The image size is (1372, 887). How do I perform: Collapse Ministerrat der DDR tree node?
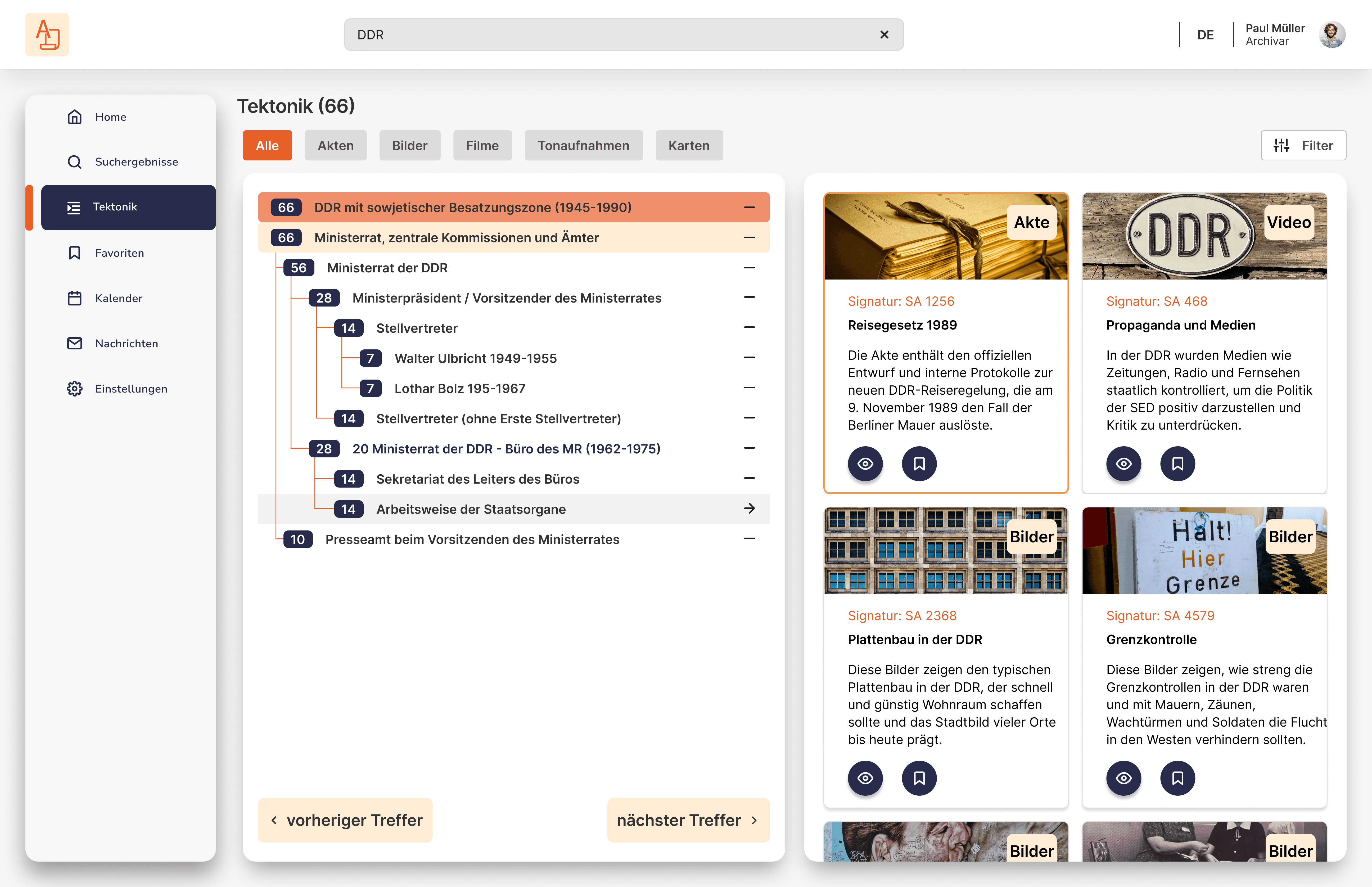(x=749, y=268)
